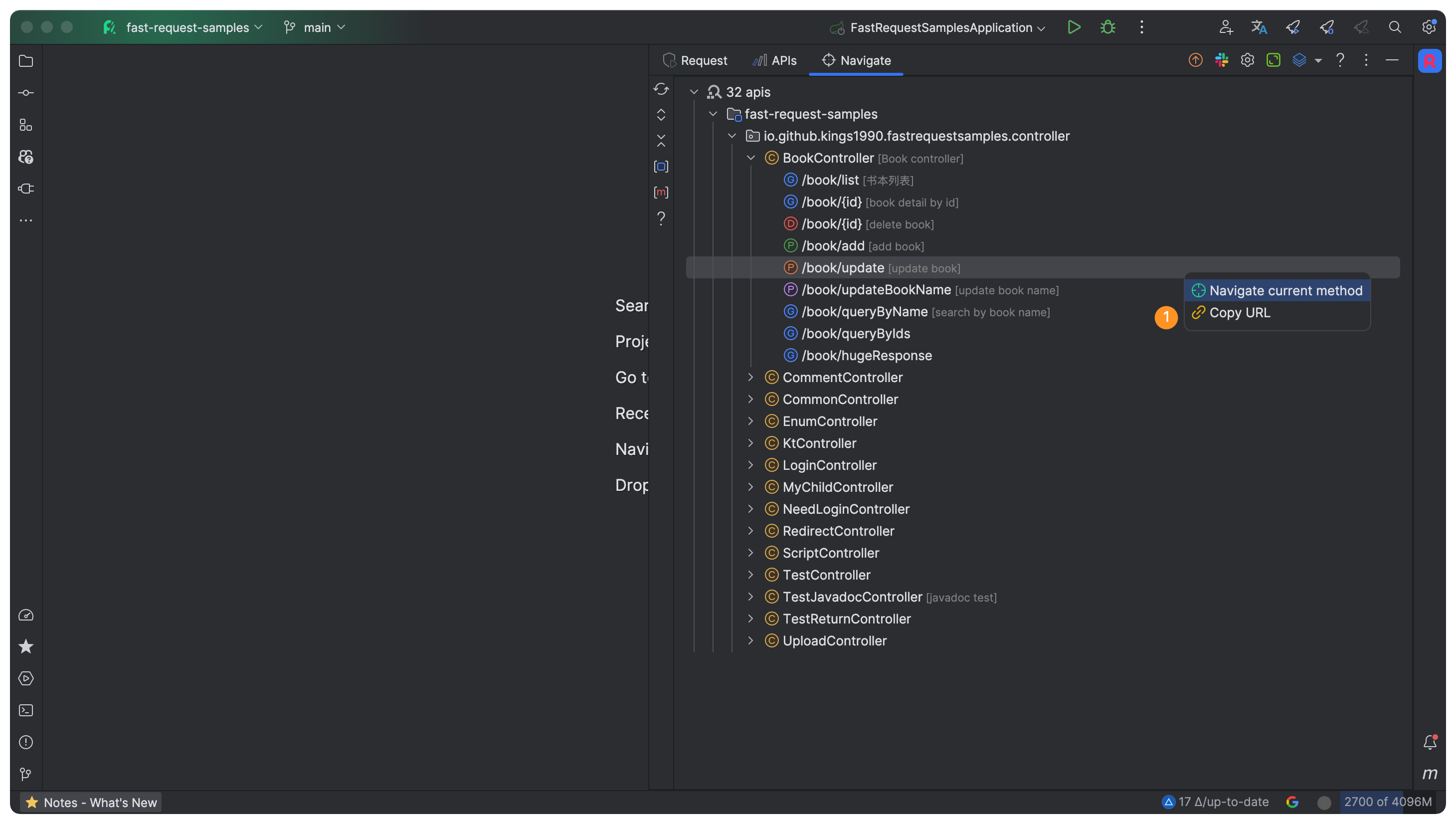Expand the CommentController node
1456x824 pixels.
(750, 378)
